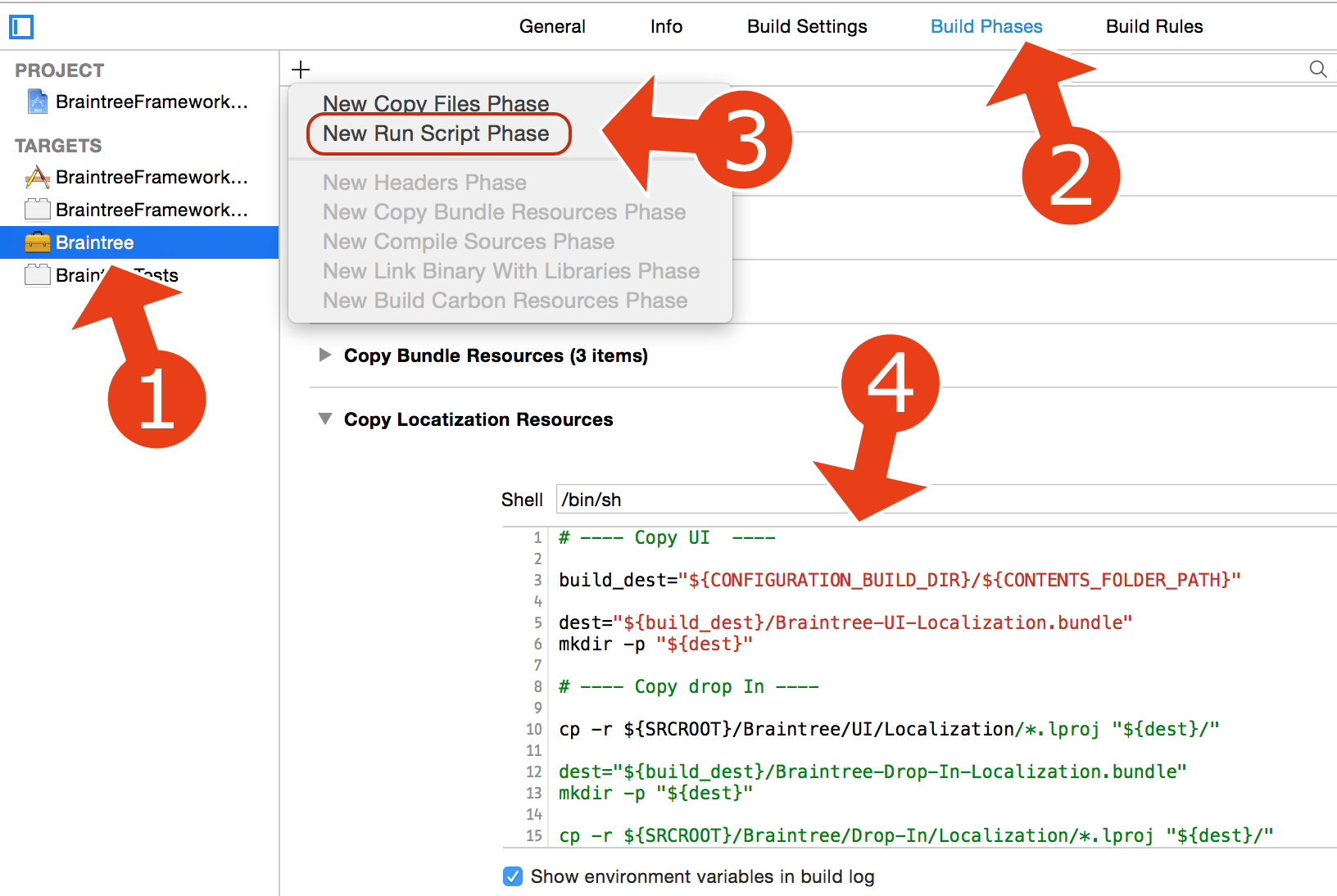Click the Shell path input field

[x=946, y=499]
